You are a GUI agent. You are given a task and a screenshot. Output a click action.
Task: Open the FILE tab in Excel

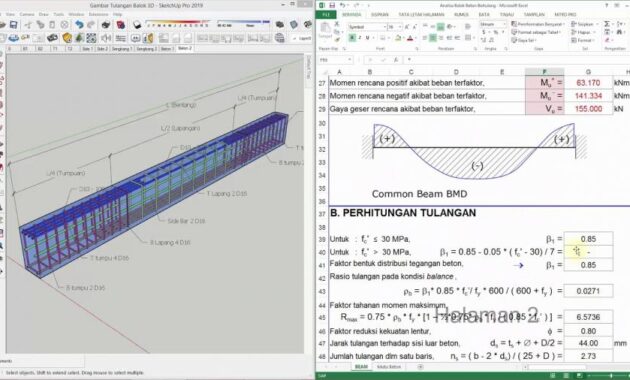[326, 14]
